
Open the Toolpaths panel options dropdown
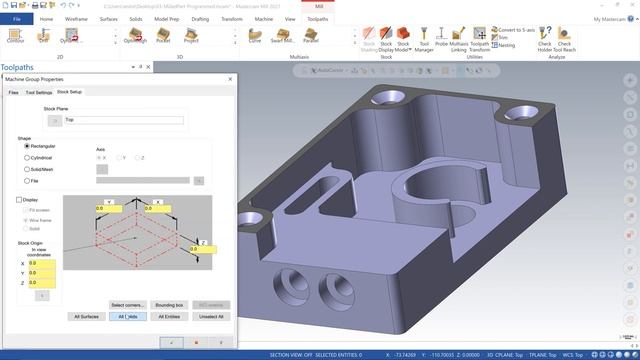133,67
